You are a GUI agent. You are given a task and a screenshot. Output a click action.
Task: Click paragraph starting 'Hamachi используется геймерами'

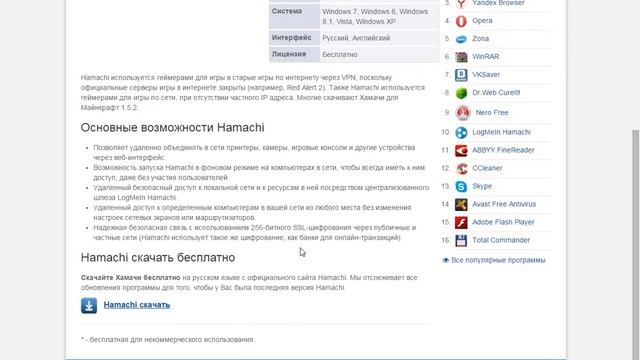tap(253, 92)
